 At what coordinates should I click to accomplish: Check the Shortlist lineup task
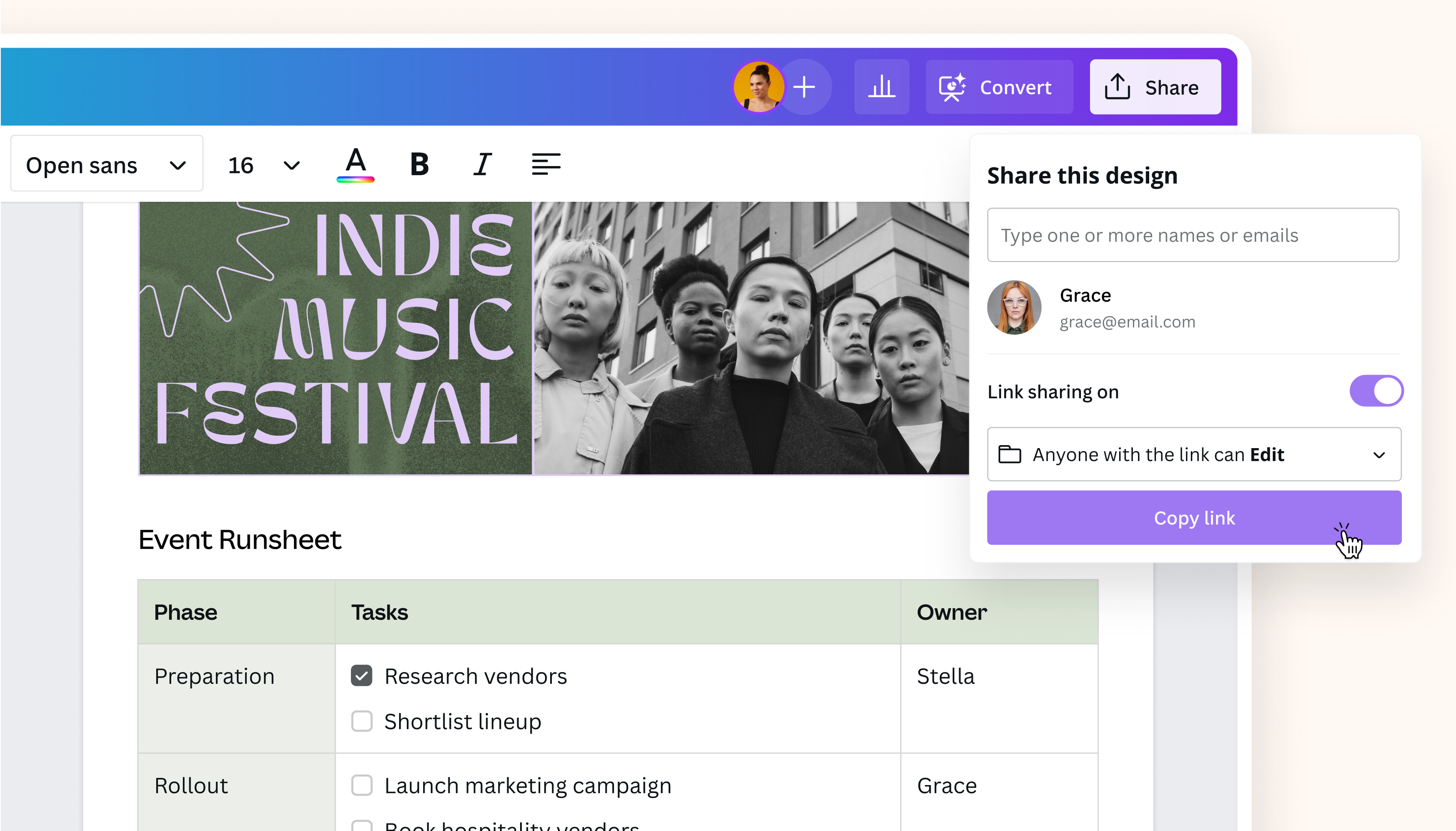tap(362, 721)
